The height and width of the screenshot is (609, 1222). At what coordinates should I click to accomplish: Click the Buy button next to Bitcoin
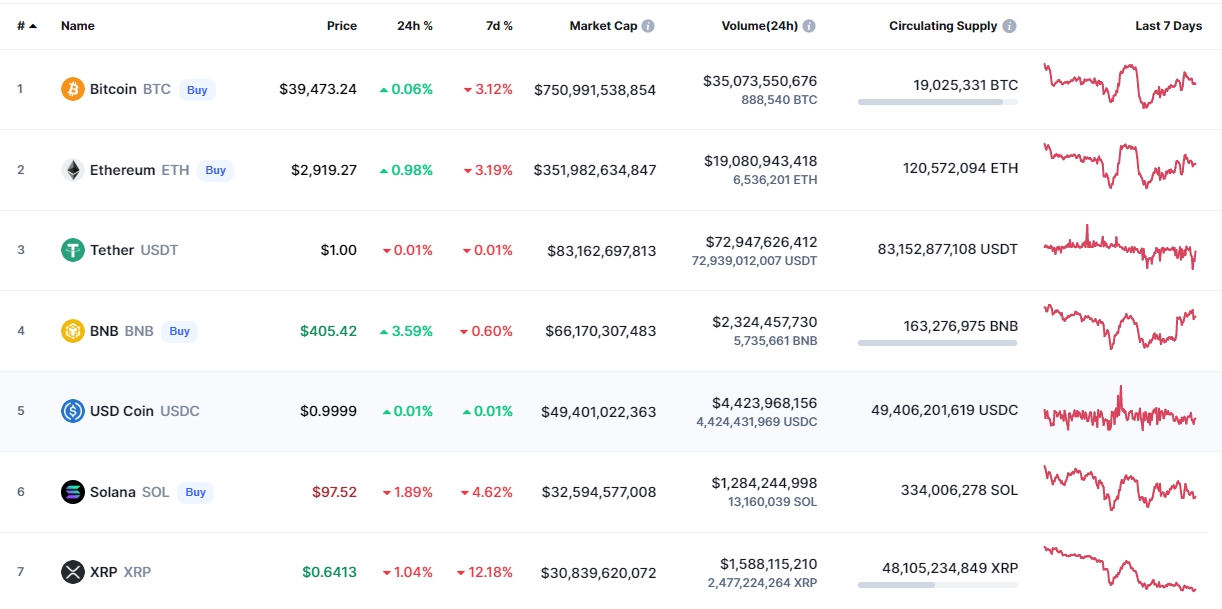coord(197,90)
